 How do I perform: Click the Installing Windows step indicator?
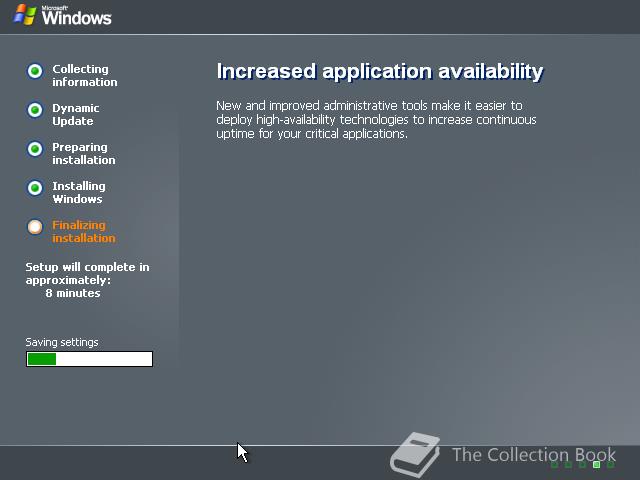[x=35, y=188]
